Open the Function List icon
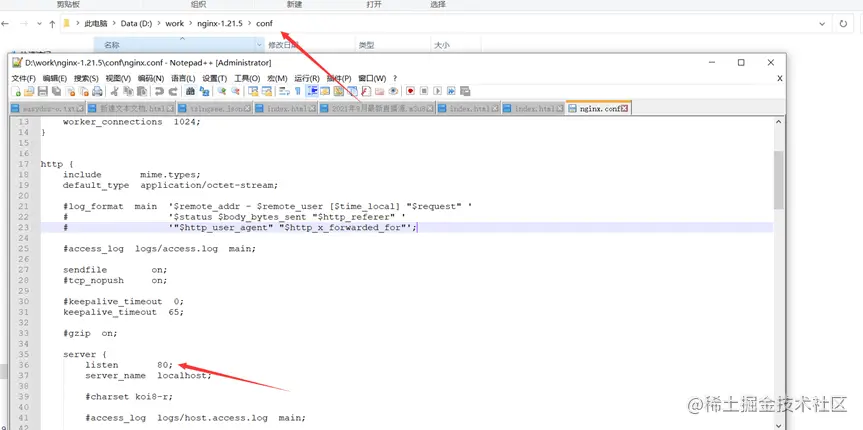The image size is (863, 430). [366, 91]
